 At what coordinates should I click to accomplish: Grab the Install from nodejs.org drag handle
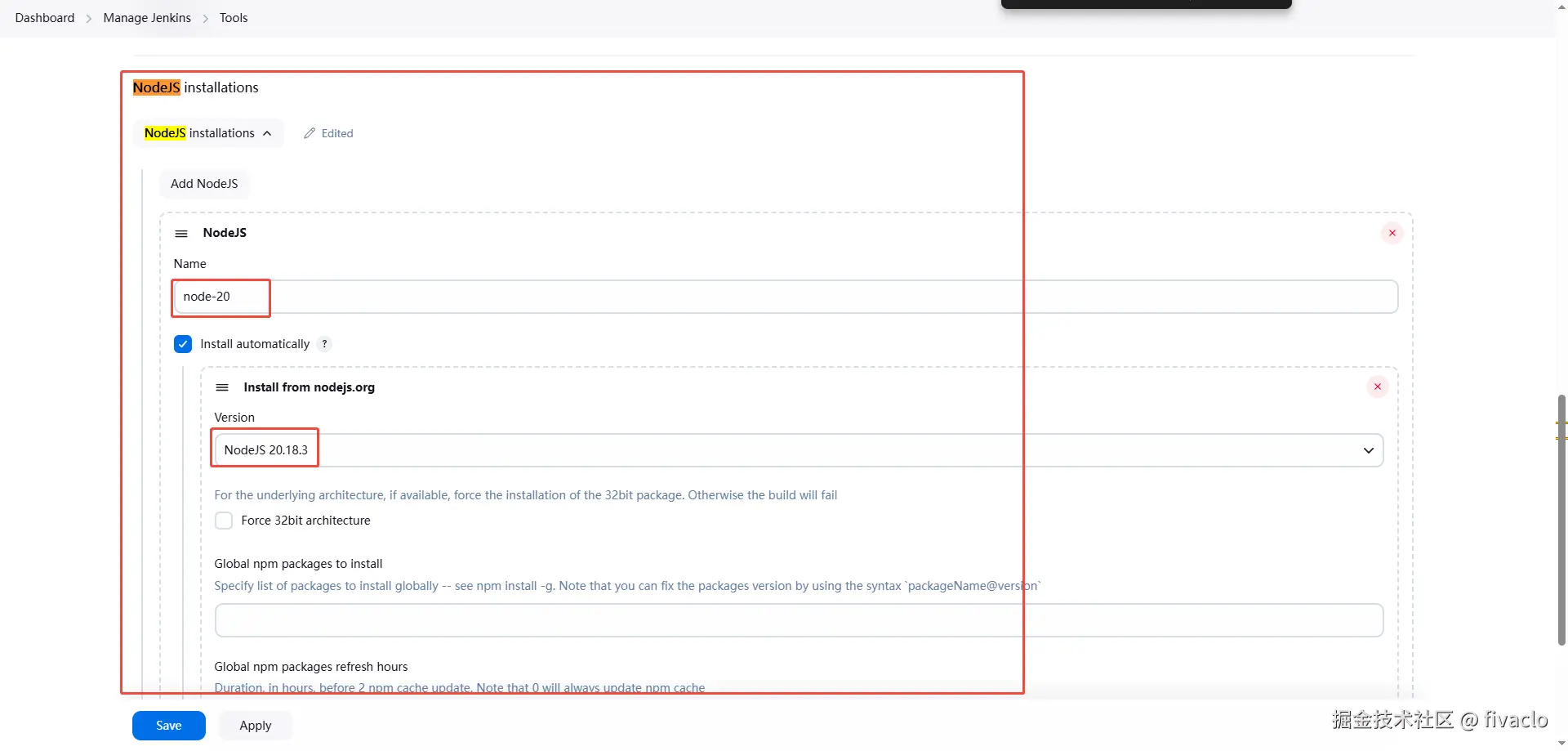pos(222,387)
